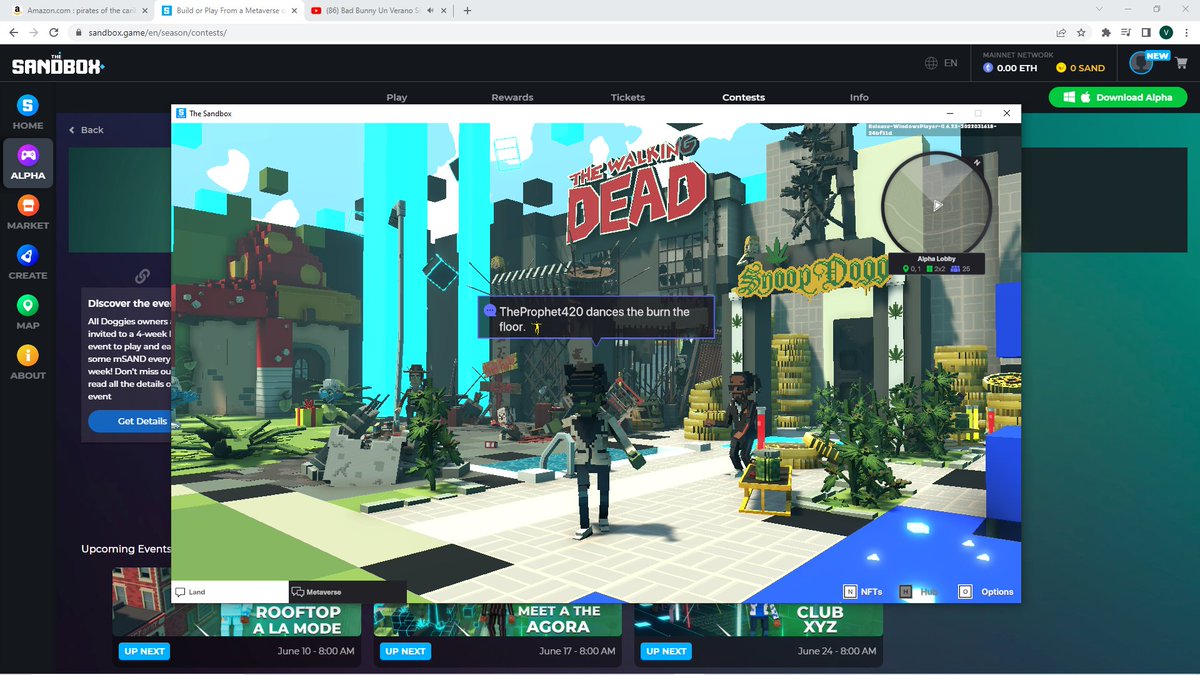Click the chain link icon on the contest page
Viewport: 1200px width, 675px height.
pyautogui.click(x=143, y=275)
